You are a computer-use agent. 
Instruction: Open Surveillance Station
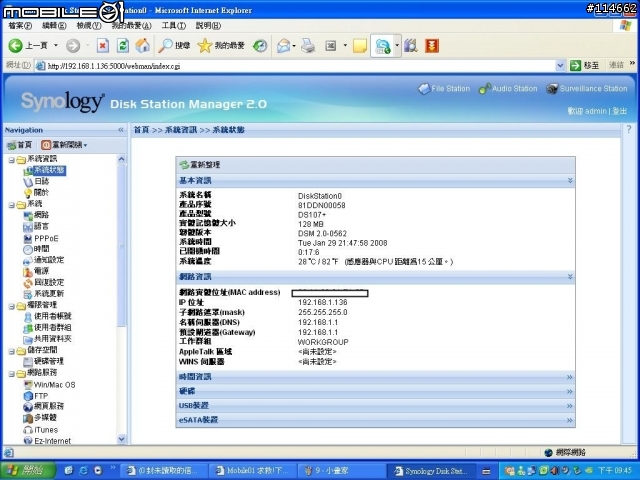click(x=587, y=89)
